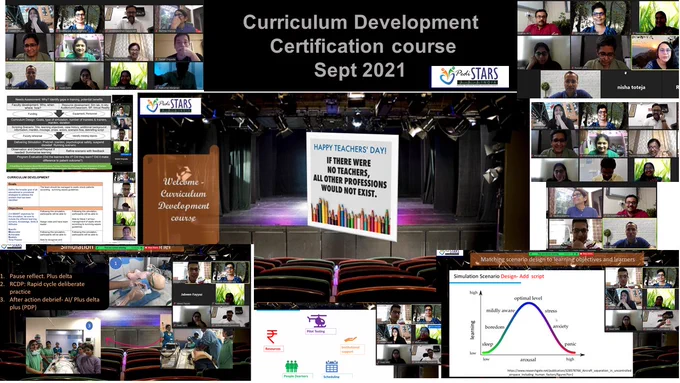
Task: Click 'CURRICULUM DEVELOPMENT' document heading
Action: [29, 177]
